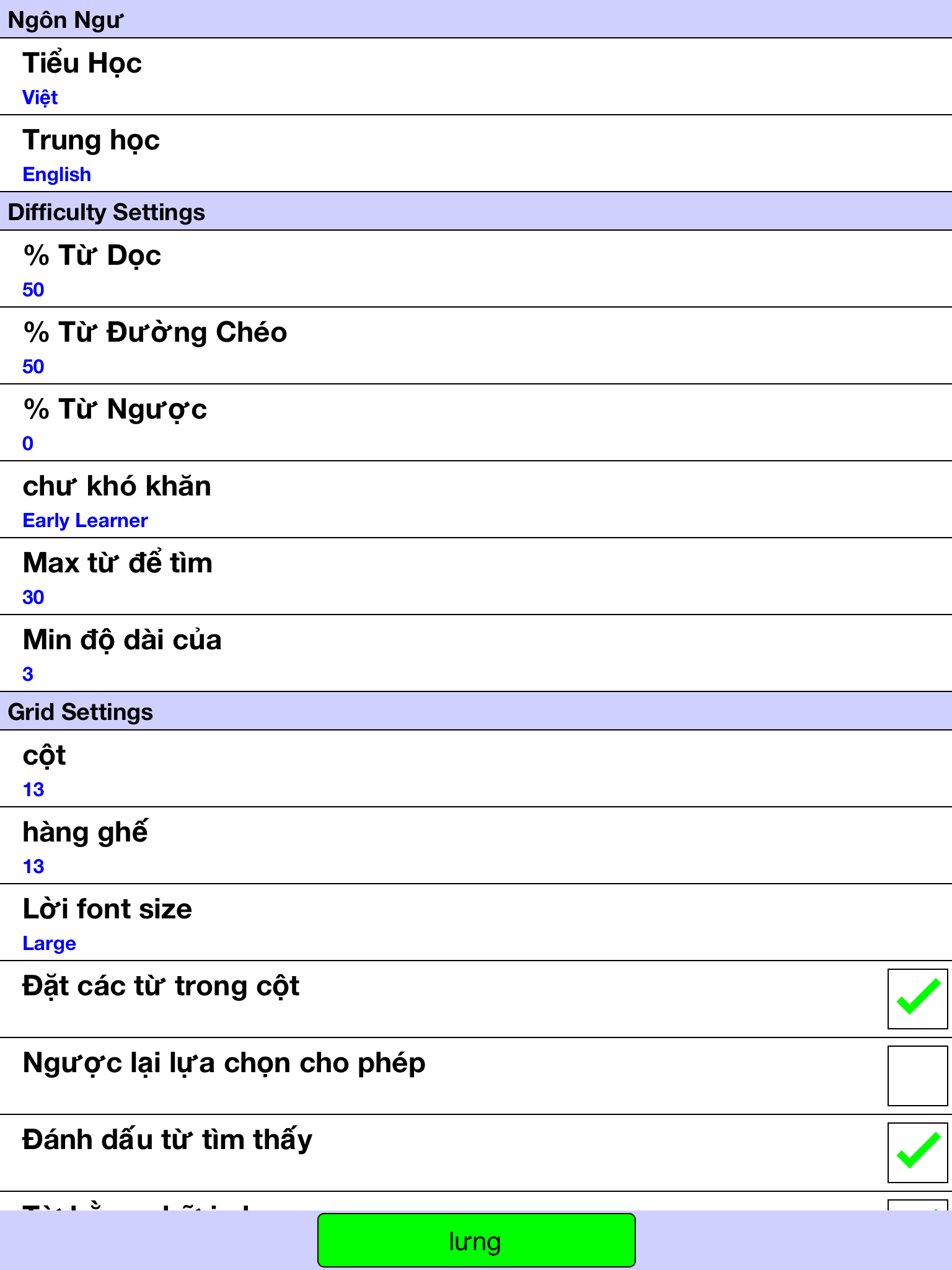This screenshot has height=1270, width=952.
Task: Tap the 'Grid Settings' section header
Action: coord(476,711)
